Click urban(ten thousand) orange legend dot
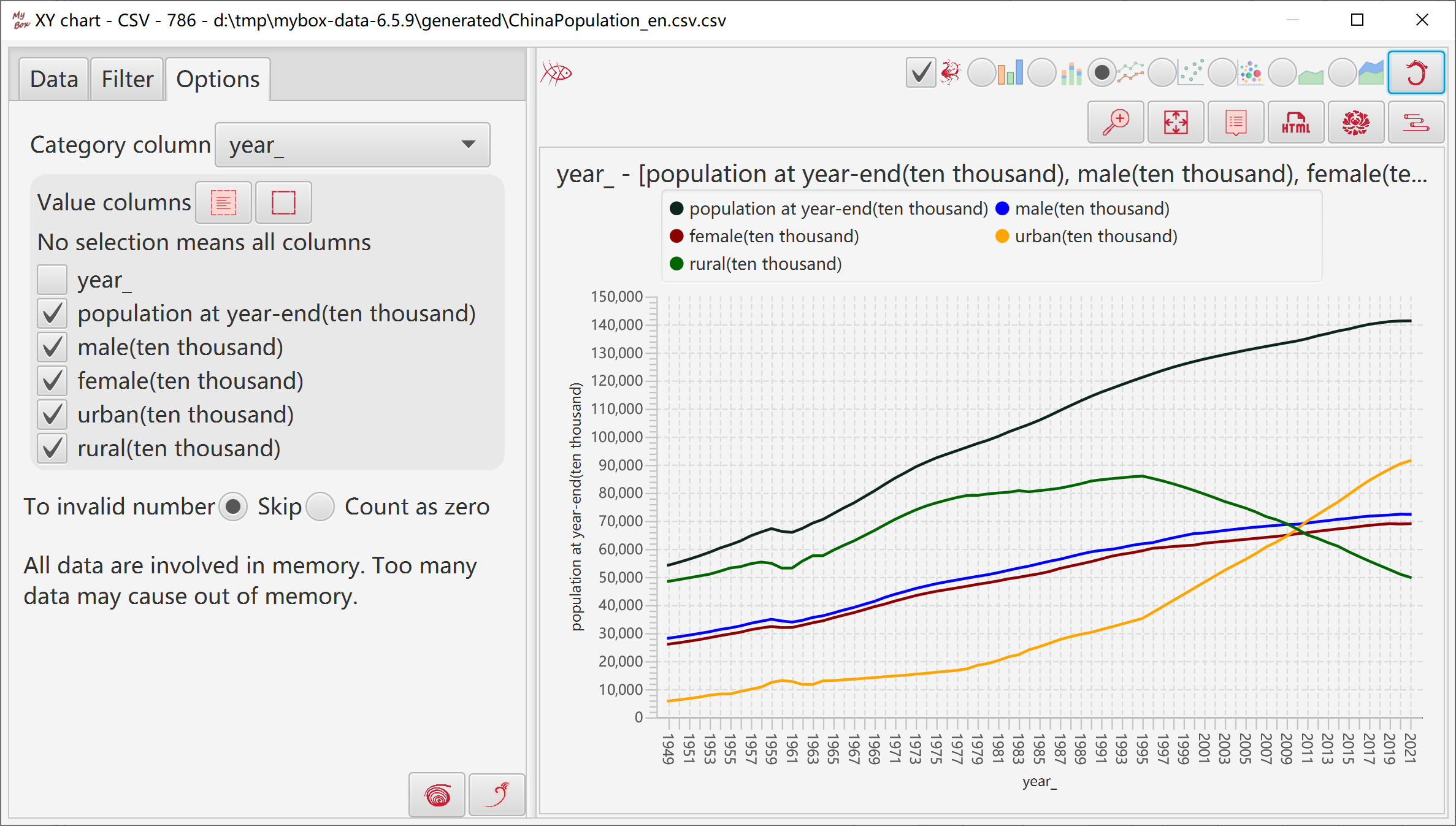Image resolution: width=1456 pixels, height=826 pixels. [x=1002, y=236]
